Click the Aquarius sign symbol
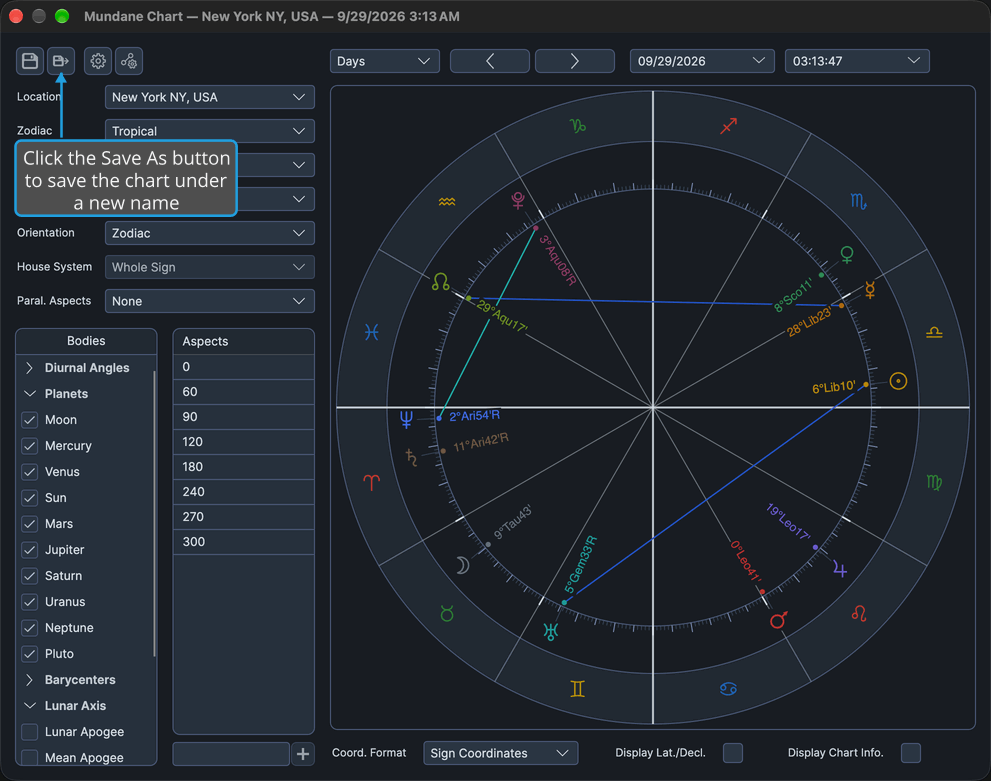The height and width of the screenshot is (781, 991). point(447,202)
